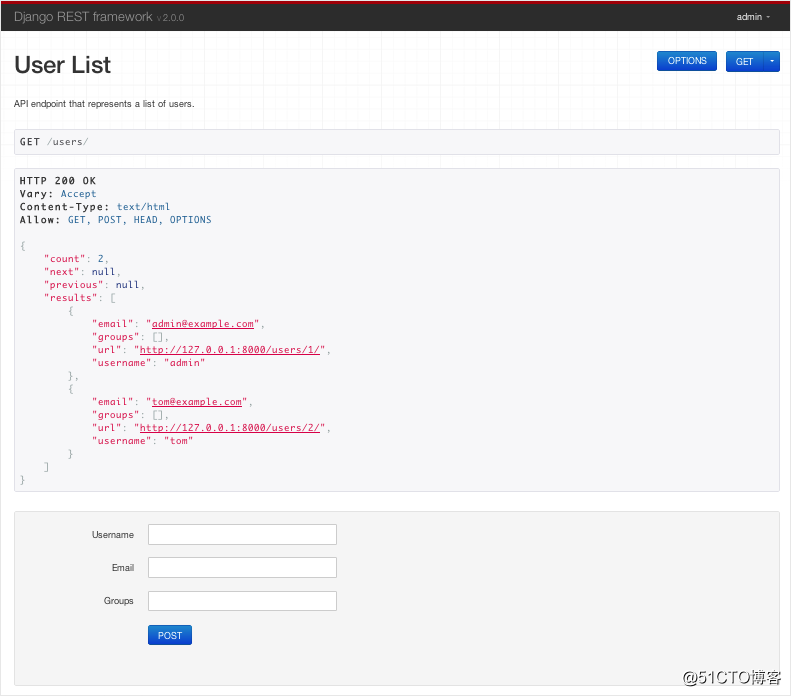Focus the Groups input field

[242, 601]
